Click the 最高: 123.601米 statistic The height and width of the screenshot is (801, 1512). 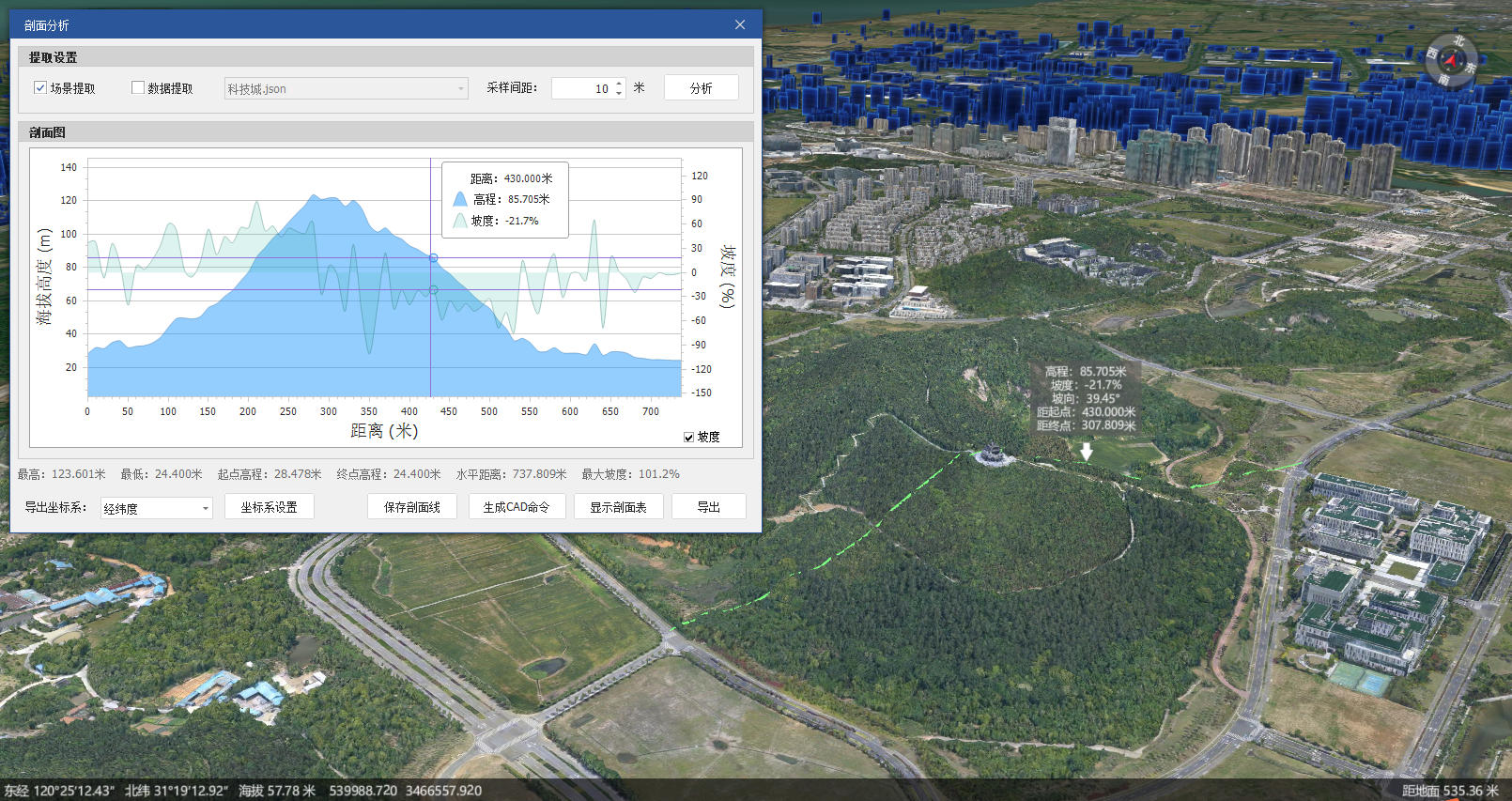coord(62,474)
